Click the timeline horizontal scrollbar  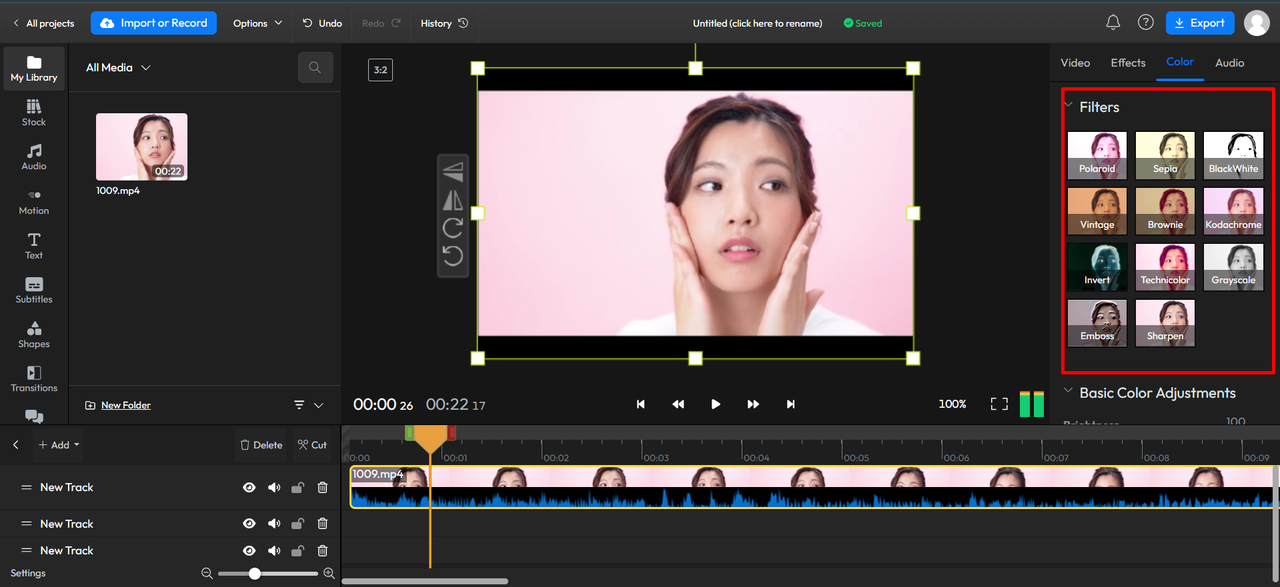click(x=425, y=581)
